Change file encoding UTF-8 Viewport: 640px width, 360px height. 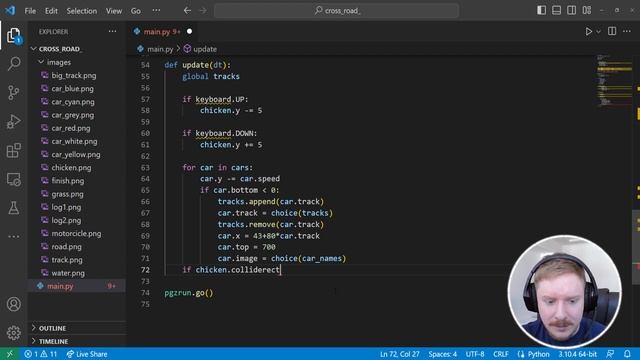coord(475,354)
